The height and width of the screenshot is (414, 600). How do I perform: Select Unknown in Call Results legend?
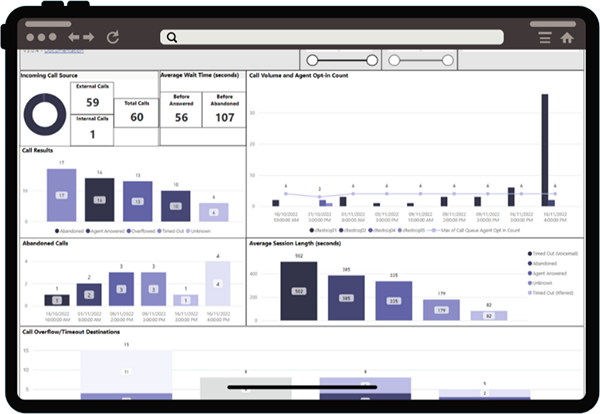pyautogui.click(x=198, y=231)
